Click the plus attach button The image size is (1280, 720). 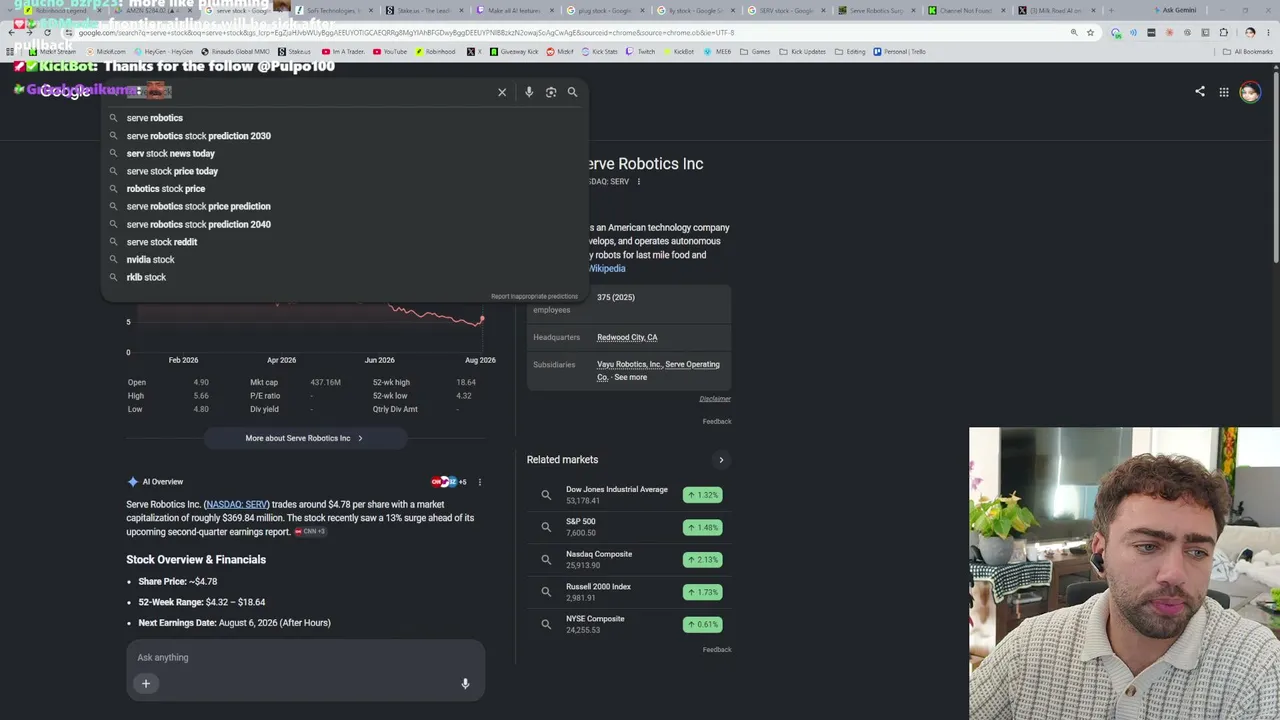pyautogui.click(x=146, y=684)
